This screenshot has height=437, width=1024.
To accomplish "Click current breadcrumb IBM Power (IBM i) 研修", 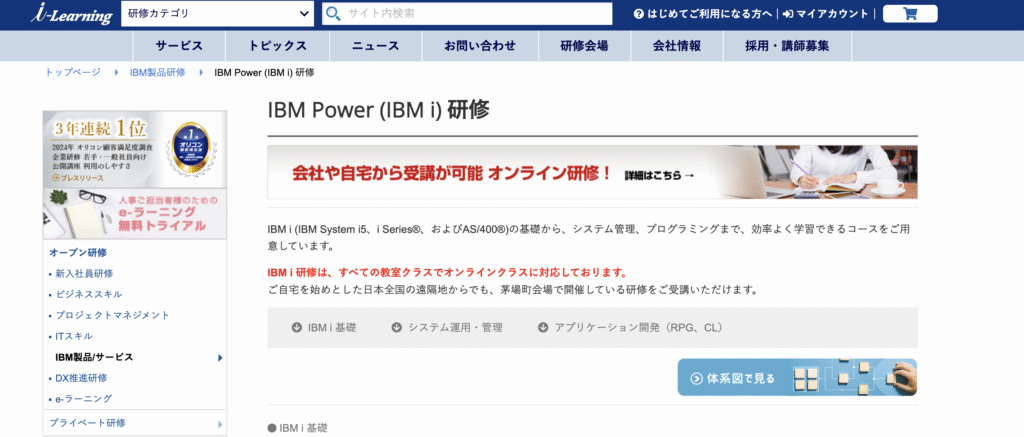I will click(x=264, y=73).
